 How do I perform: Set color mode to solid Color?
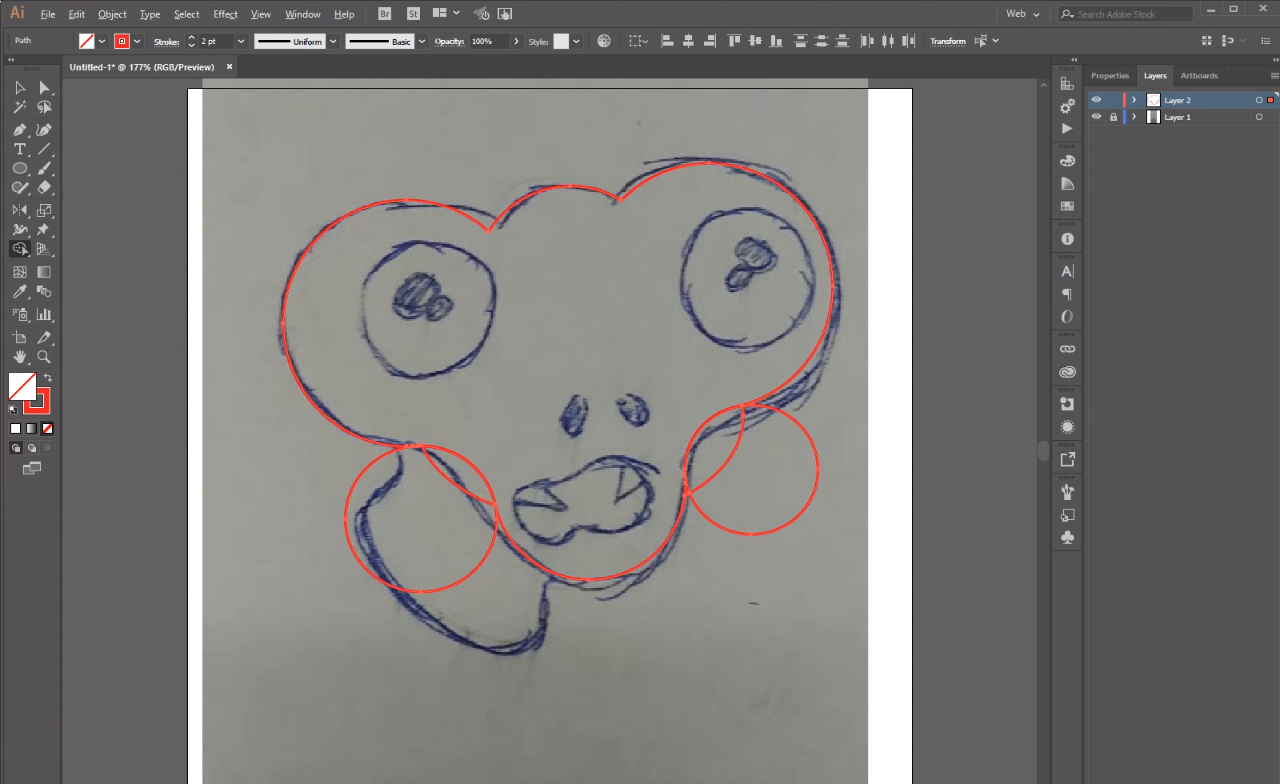[x=16, y=428]
